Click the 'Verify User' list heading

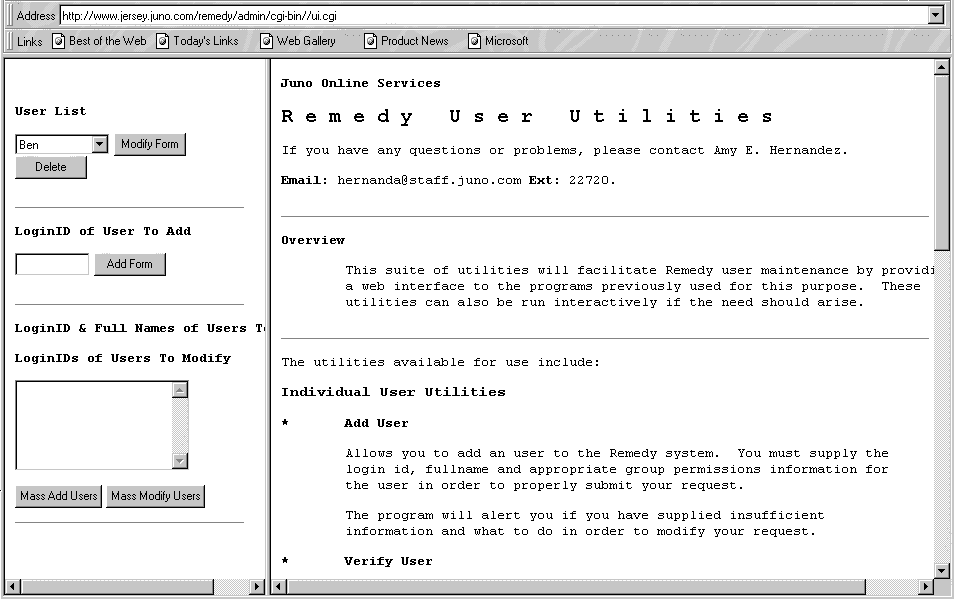click(x=388, y=561)
